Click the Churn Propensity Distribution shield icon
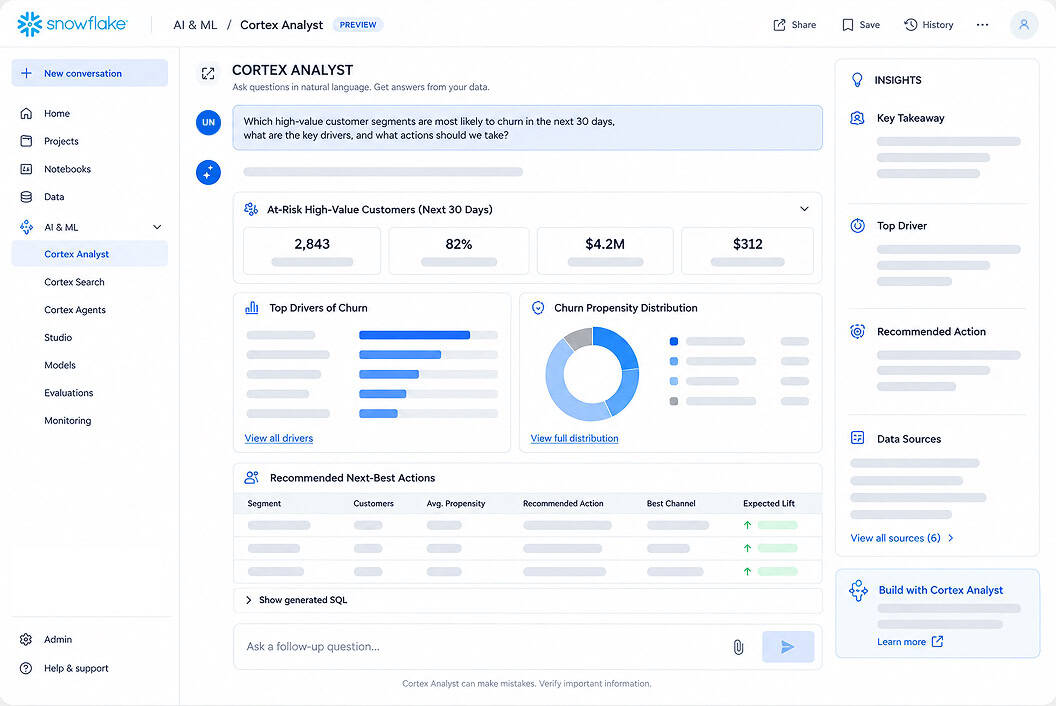Viewport: 1056px width, 706px height. (x=538, y=308)
